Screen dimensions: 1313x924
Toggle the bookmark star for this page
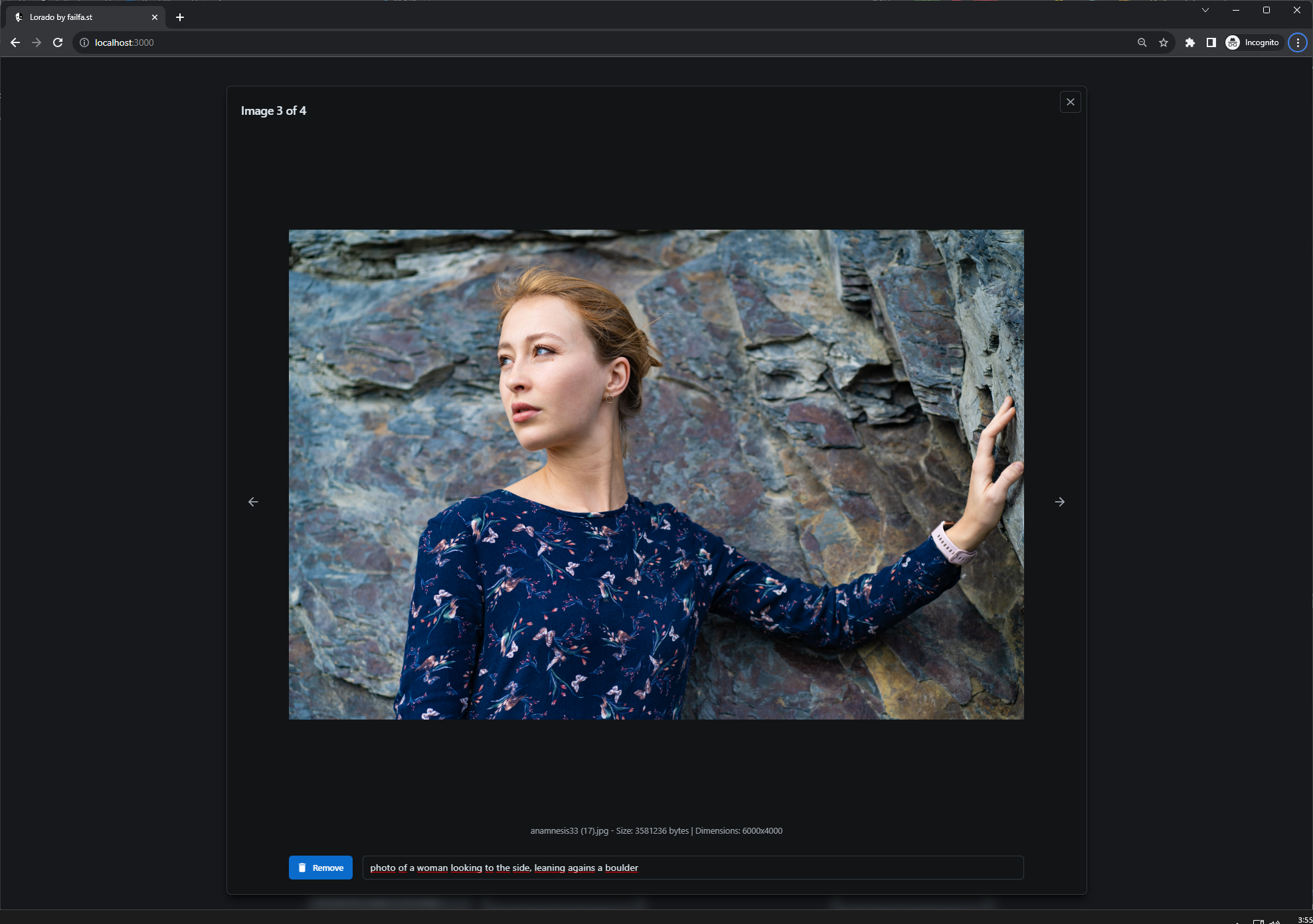click(x=1163, y=42)
